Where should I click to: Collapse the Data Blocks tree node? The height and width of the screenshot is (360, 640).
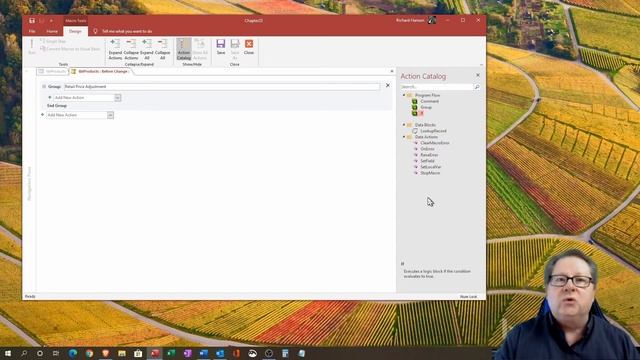[404, 125]
